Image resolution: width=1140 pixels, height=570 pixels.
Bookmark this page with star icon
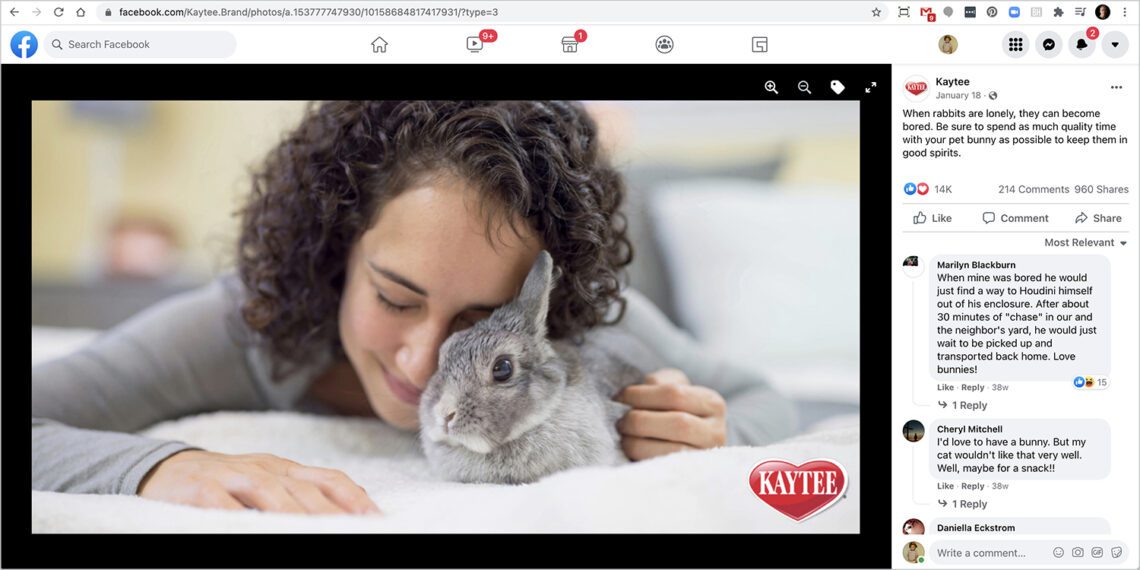[876, 12]
